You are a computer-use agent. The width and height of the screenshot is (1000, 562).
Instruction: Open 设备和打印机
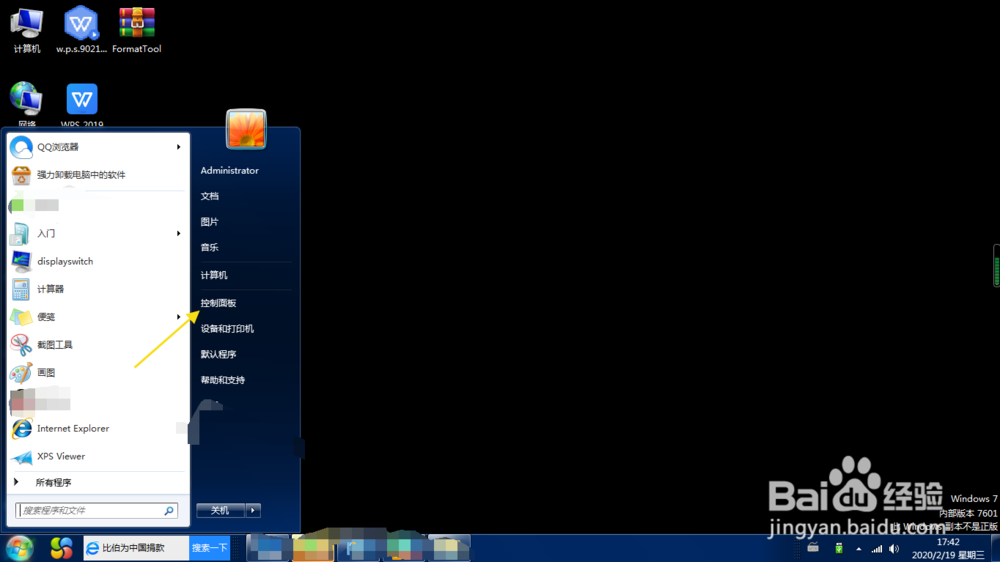point(228,329)
